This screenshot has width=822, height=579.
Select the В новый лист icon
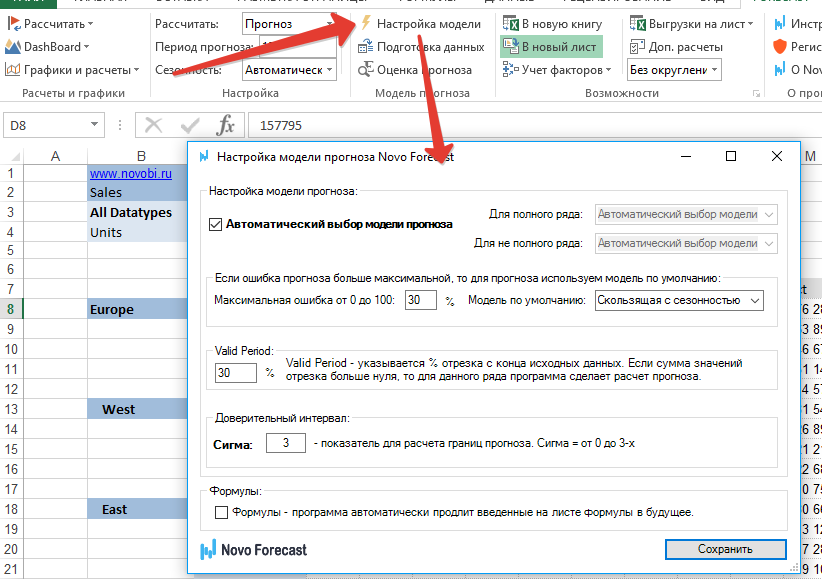[x=511, y=47]
